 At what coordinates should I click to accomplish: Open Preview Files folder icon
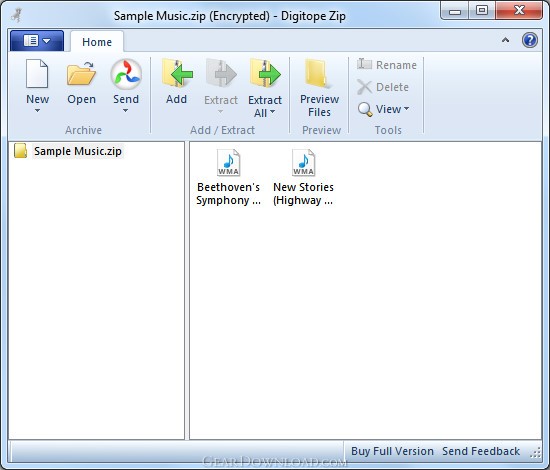(318, 73)
